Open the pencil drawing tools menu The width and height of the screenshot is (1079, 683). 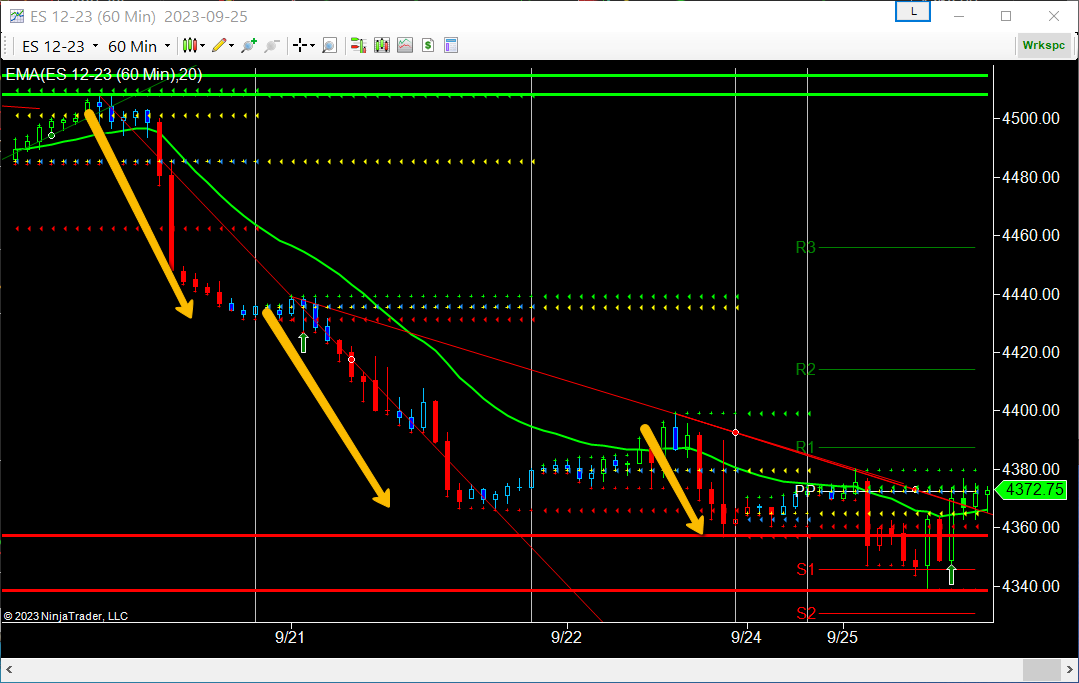click(x=223, y=46)
